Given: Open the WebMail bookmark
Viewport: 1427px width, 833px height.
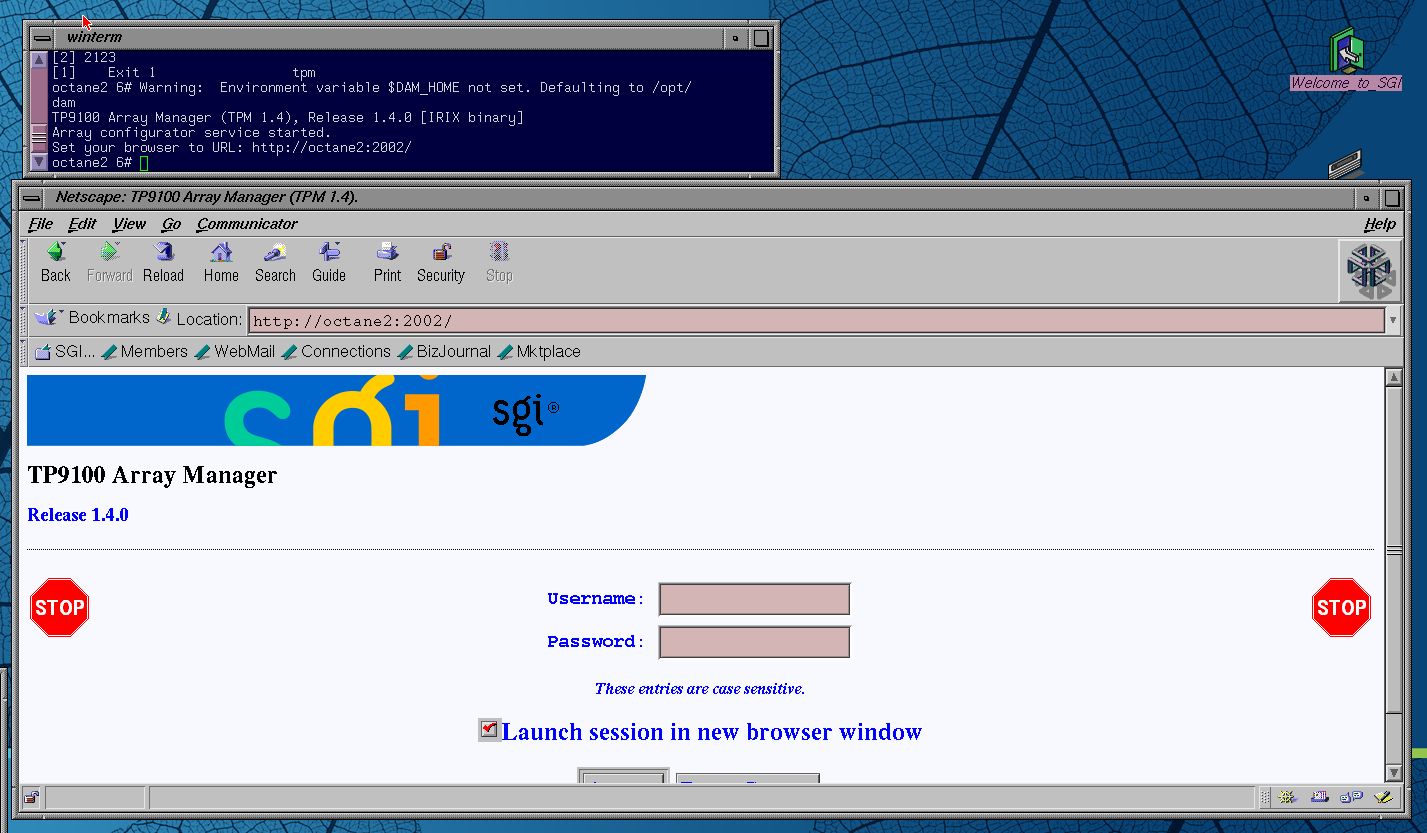Looking at the screenshot, I should 235,352.
